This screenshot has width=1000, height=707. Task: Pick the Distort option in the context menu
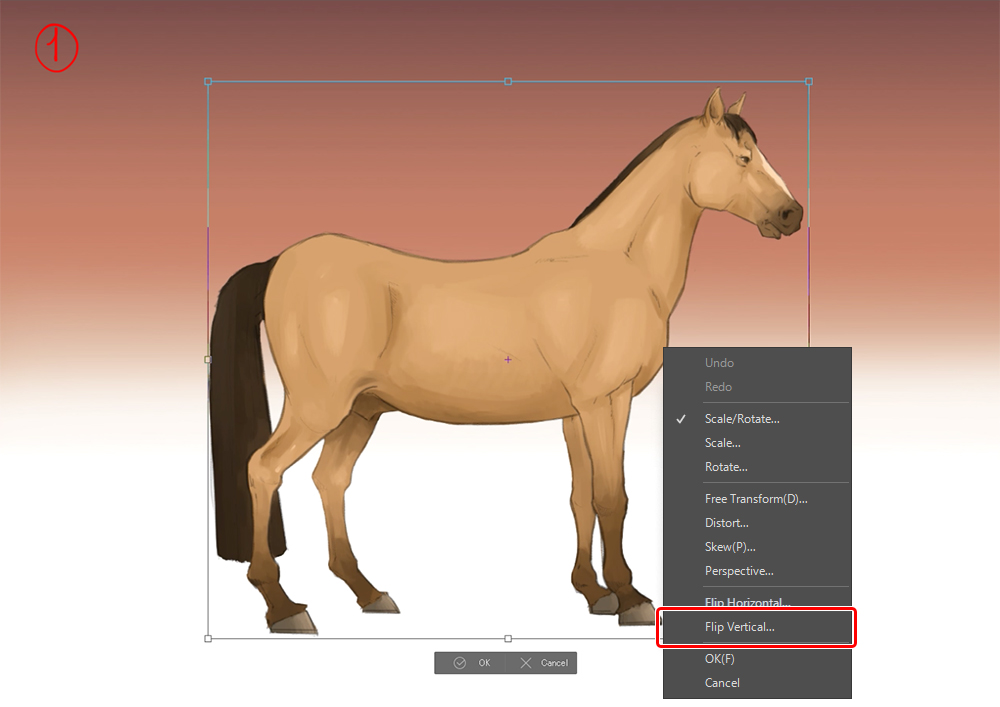[x=726, y=523]
